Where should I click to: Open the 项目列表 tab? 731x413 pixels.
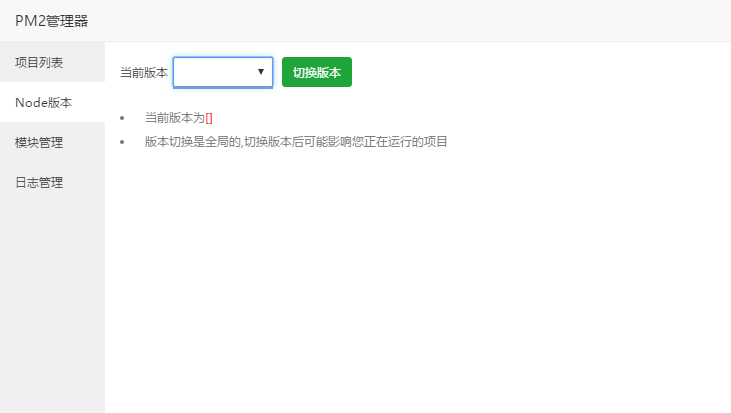(x=52, y=62)
